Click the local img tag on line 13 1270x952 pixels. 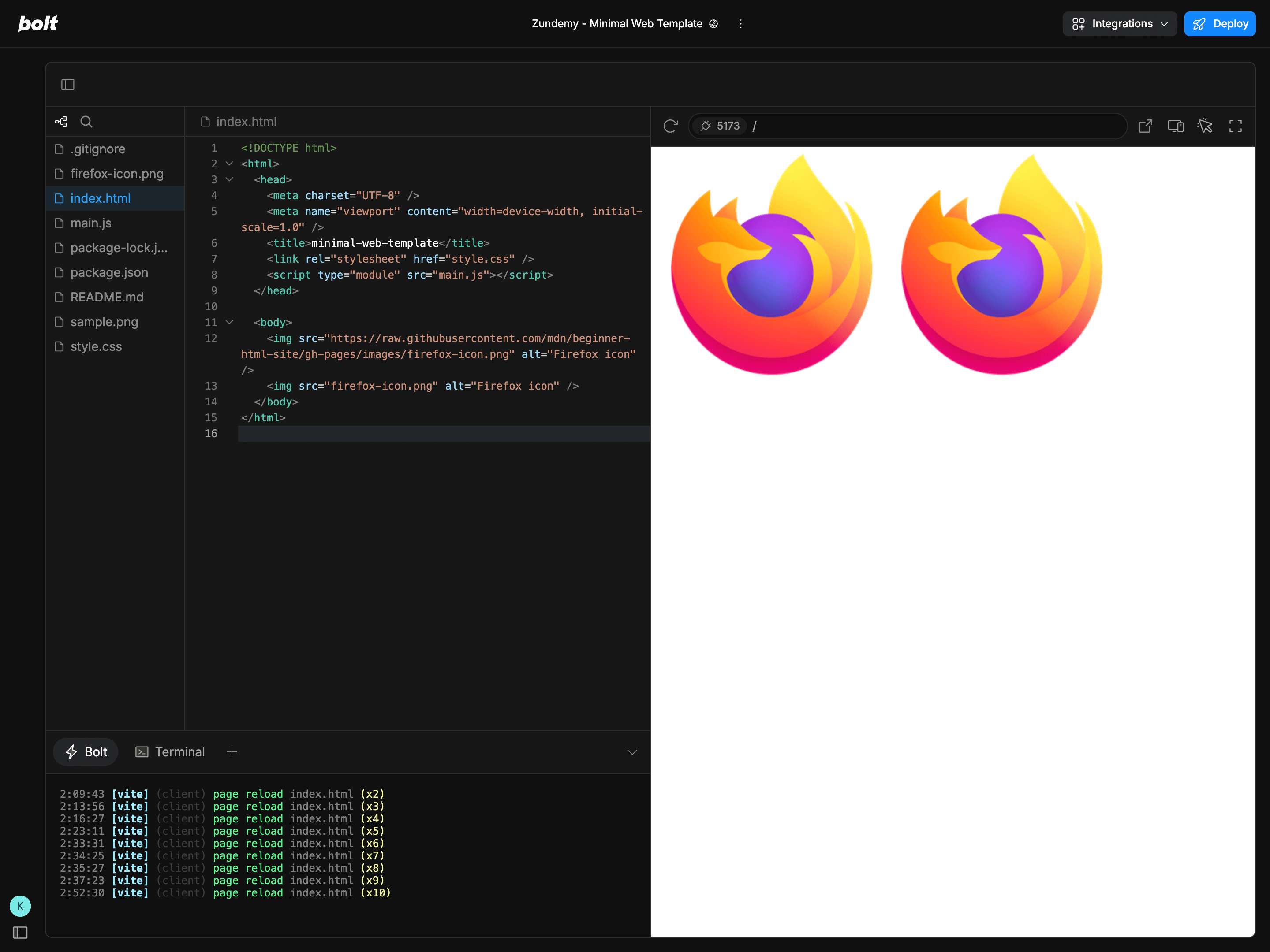click(x=422, y=386)
